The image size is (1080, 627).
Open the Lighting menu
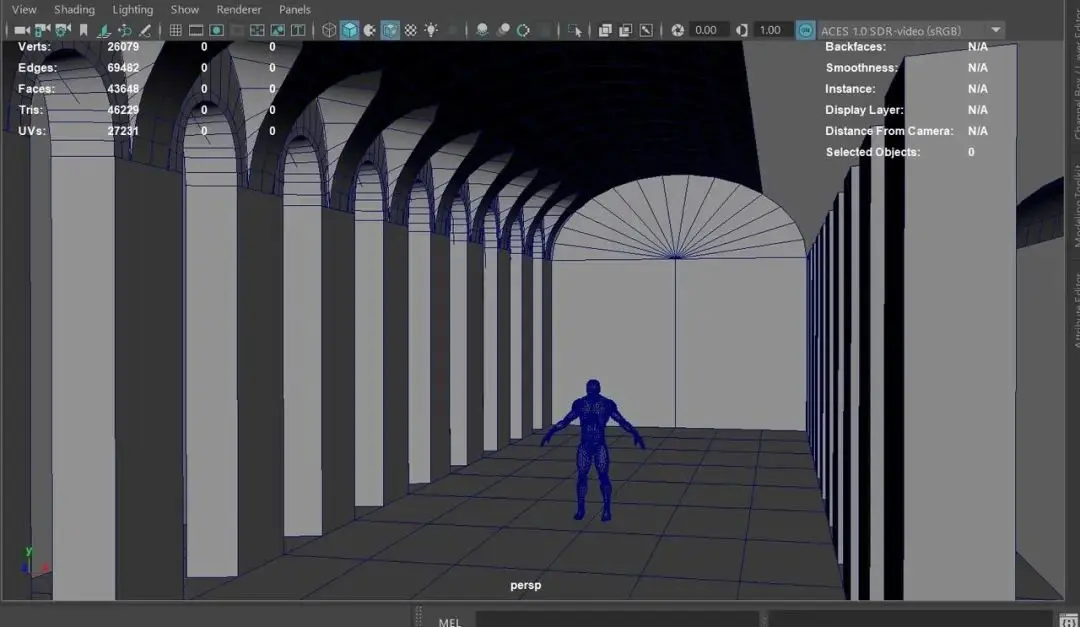coord(133,10)
